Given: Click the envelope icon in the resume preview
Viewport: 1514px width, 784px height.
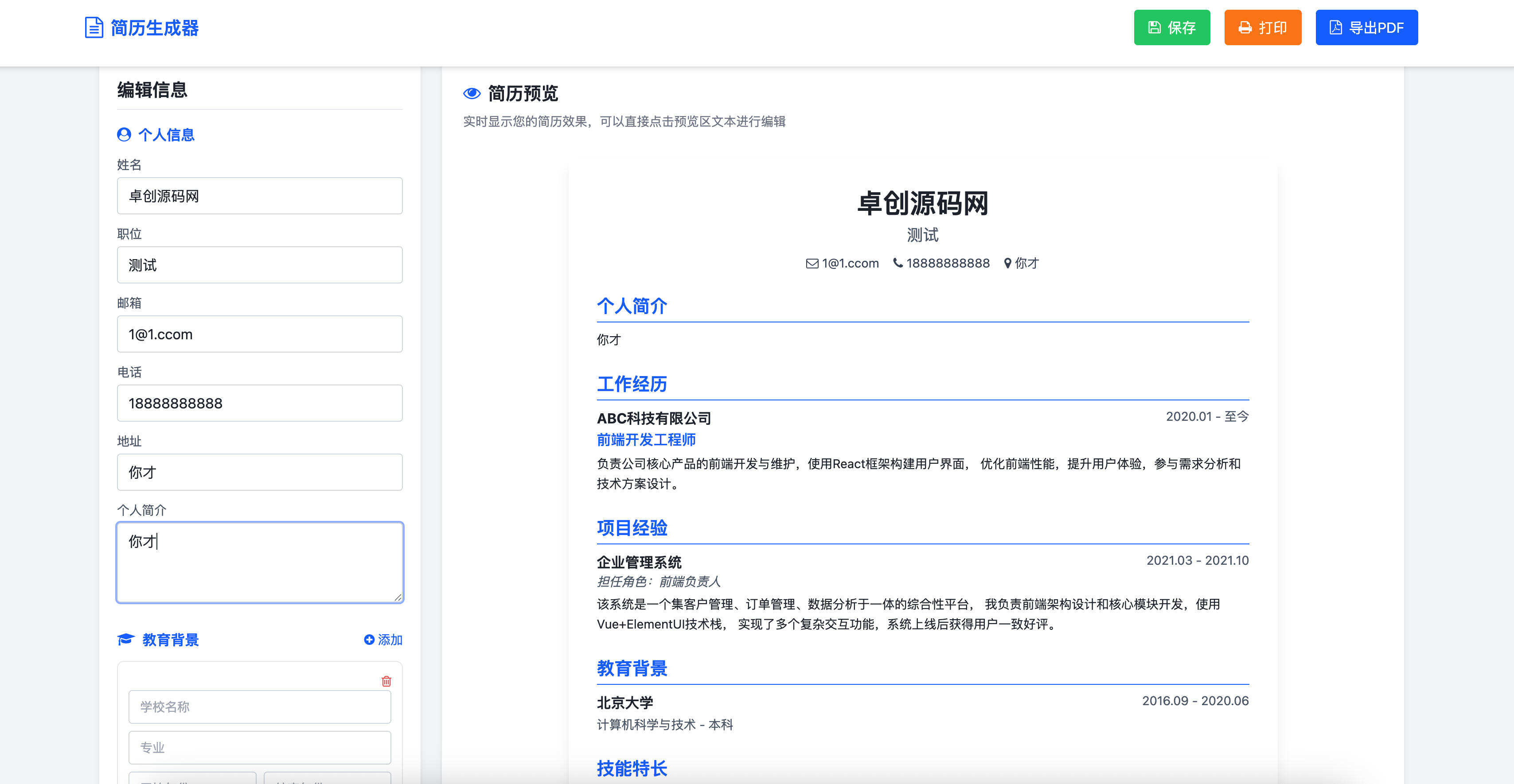Looking at the screenshot, I should [812, 263].
